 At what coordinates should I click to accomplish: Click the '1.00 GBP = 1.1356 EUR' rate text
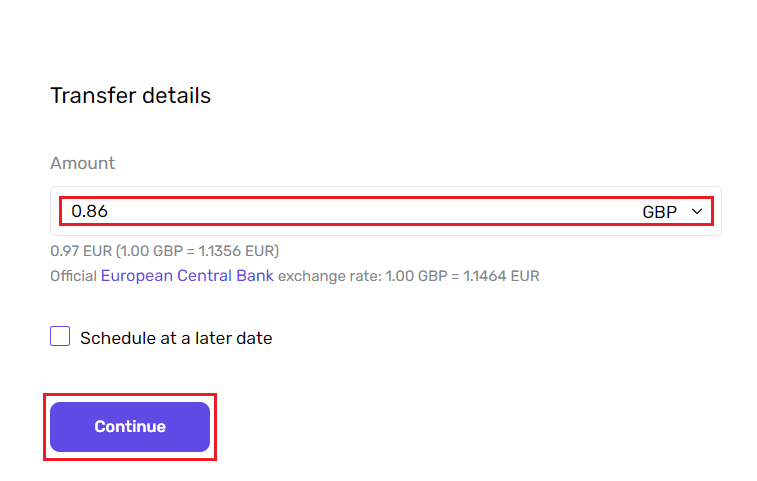pyautogui.click(x=197, y=251)
